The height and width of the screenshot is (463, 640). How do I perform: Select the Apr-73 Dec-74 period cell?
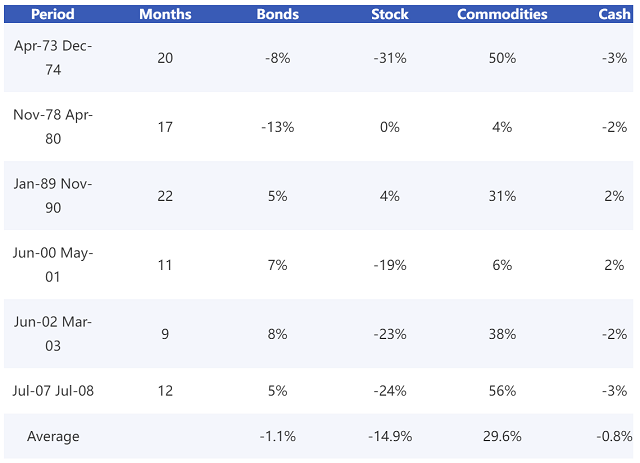coord(53,58)
